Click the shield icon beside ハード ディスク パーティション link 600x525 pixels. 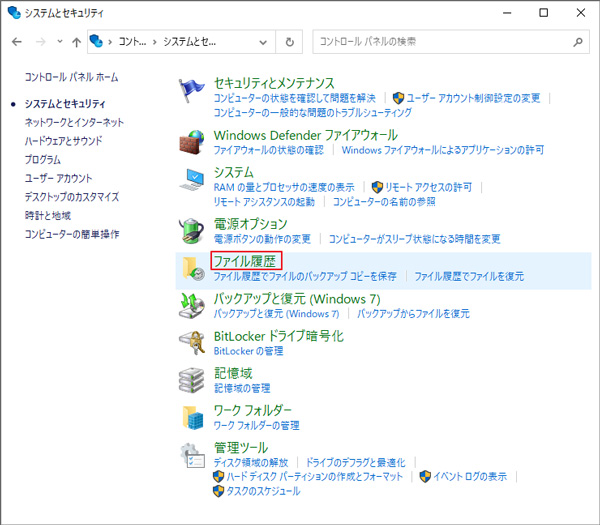coord(218,476)
